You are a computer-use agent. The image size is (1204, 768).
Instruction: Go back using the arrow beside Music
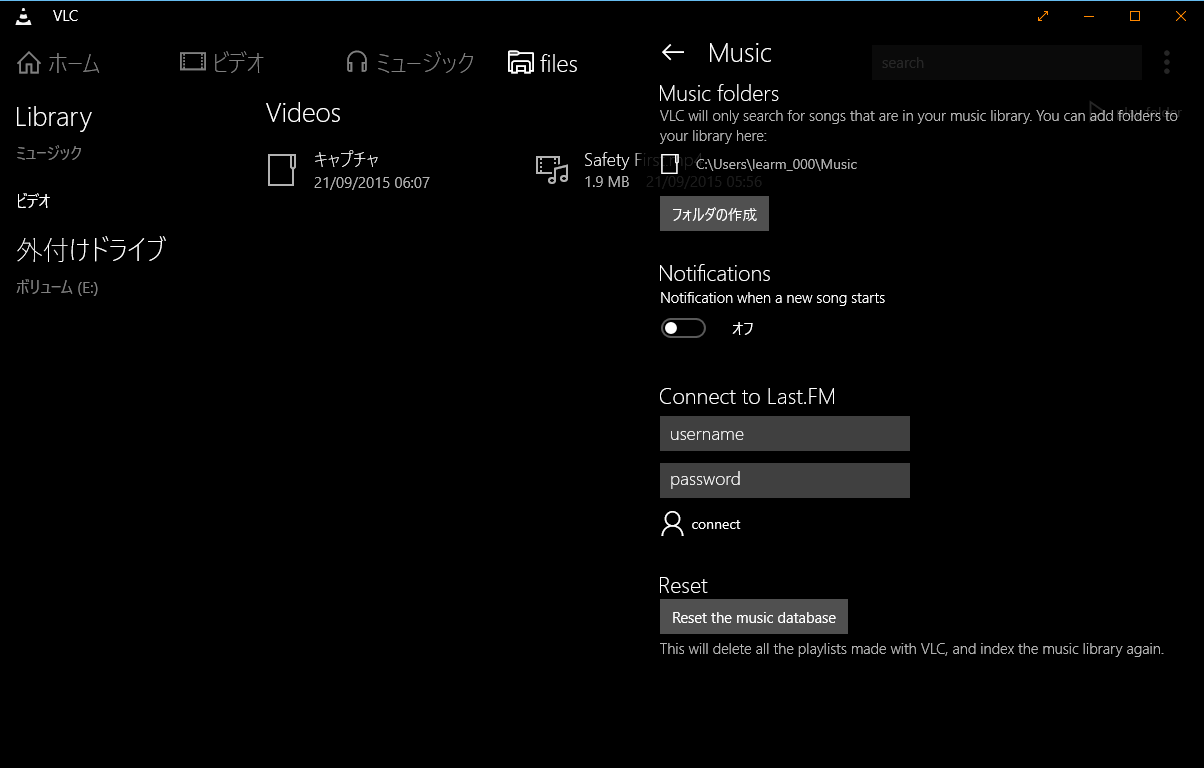673,53
